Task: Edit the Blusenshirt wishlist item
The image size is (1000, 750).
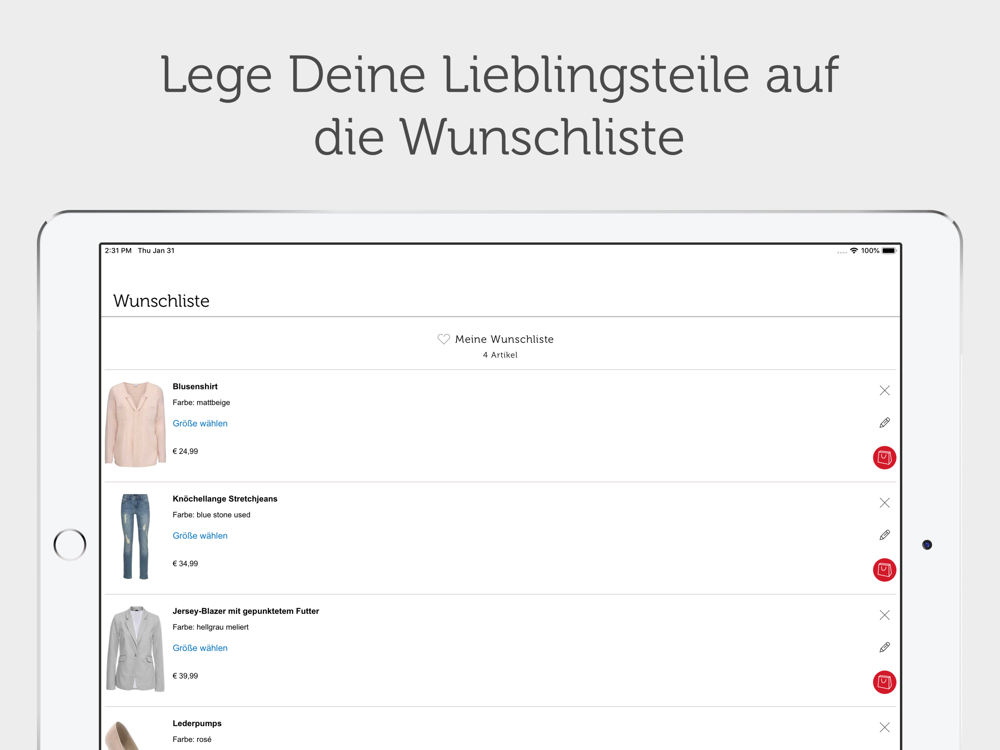Action: (884, 423)
